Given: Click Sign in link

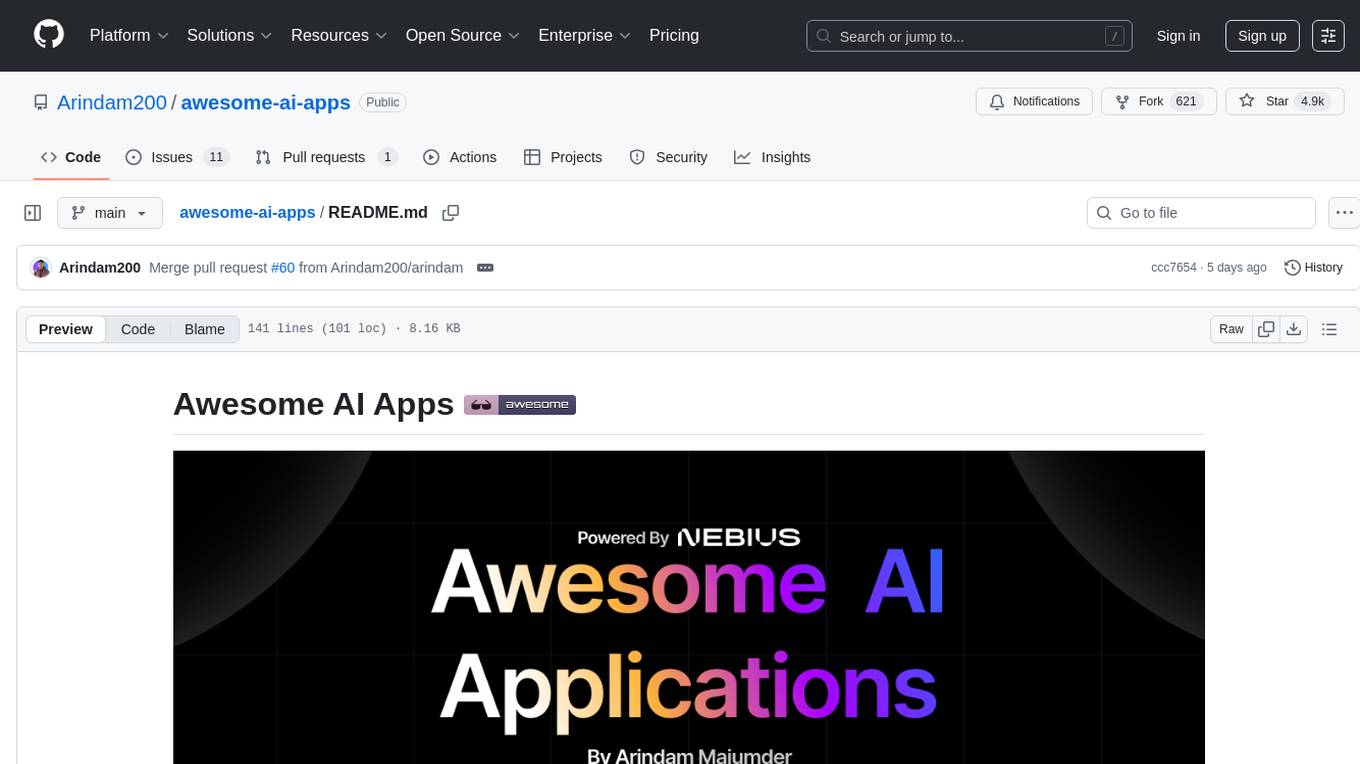Looking at the screenshot, I should pyautogui.click(x=1178, y=36).
